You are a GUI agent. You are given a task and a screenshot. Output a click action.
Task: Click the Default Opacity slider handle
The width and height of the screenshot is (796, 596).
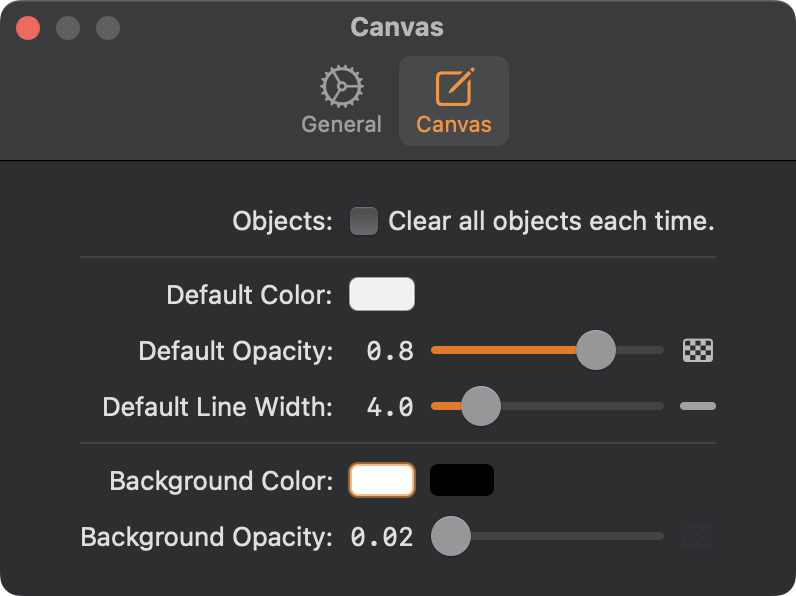point(596,350)
